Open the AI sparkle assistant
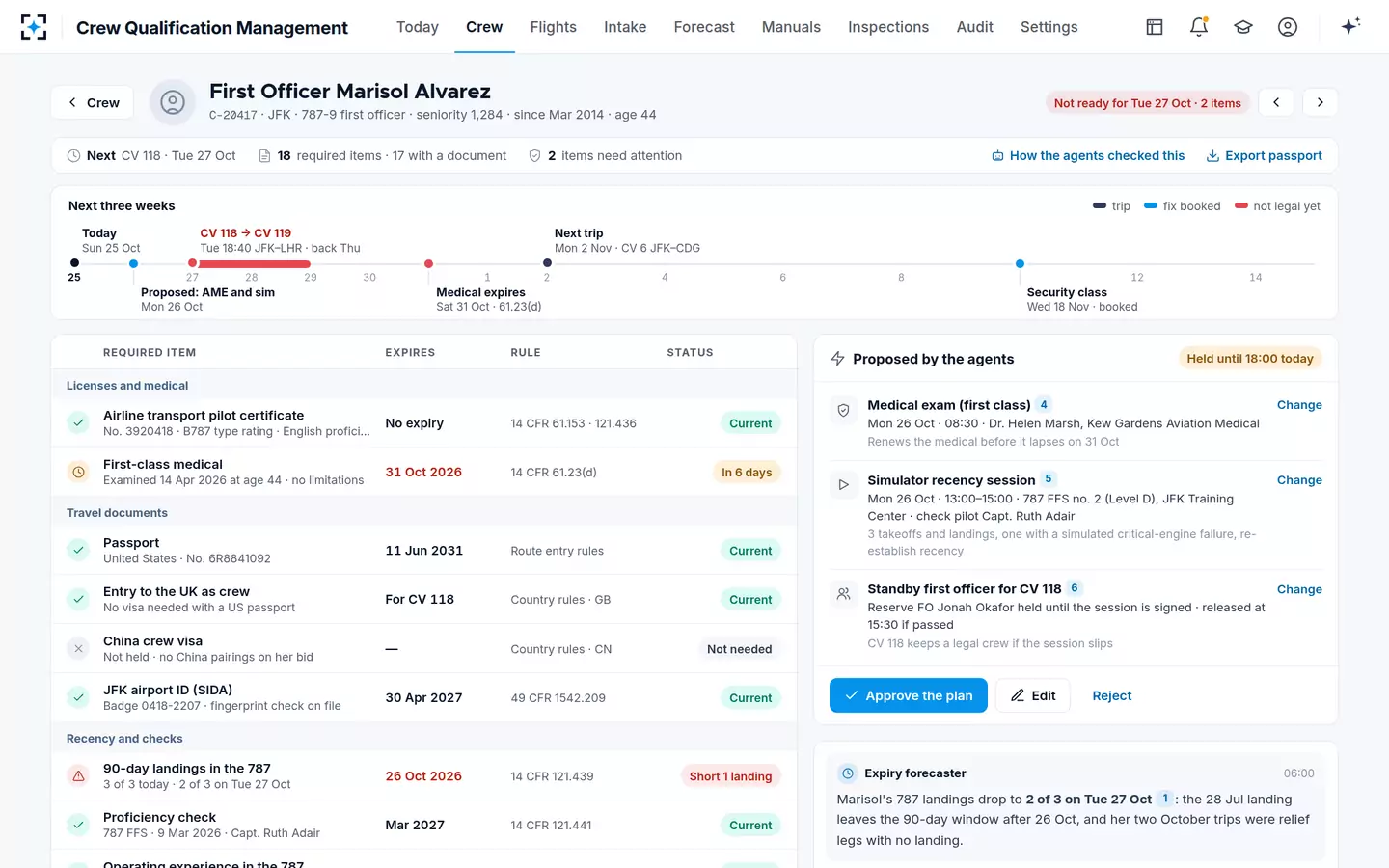This screenshot has height=868, width=1389. 1350,26
